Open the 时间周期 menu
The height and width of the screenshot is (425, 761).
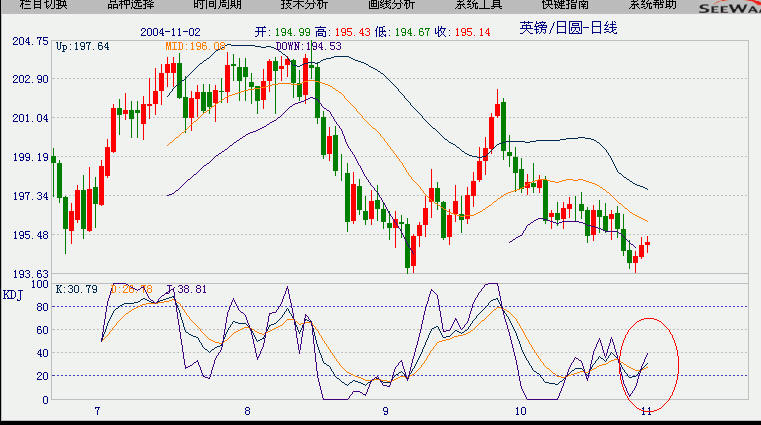click(217, 5)
